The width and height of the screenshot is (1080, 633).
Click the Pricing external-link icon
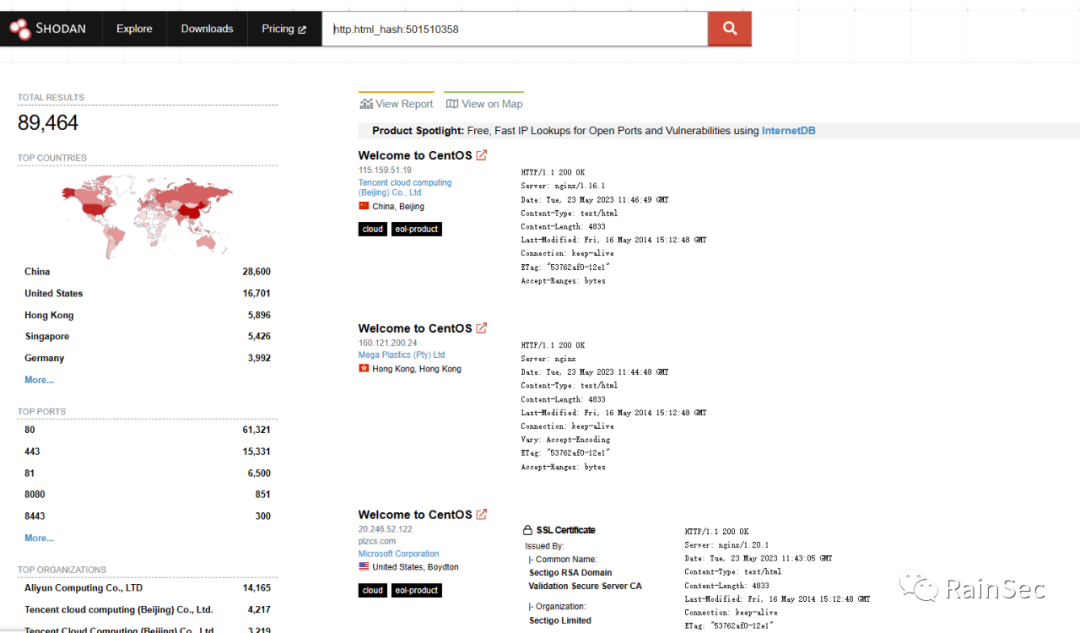point(302,30)
